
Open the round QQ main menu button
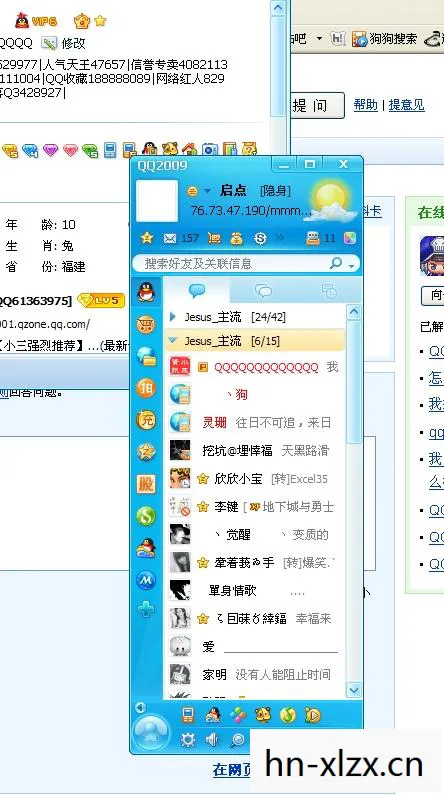[x=151, y=733]
